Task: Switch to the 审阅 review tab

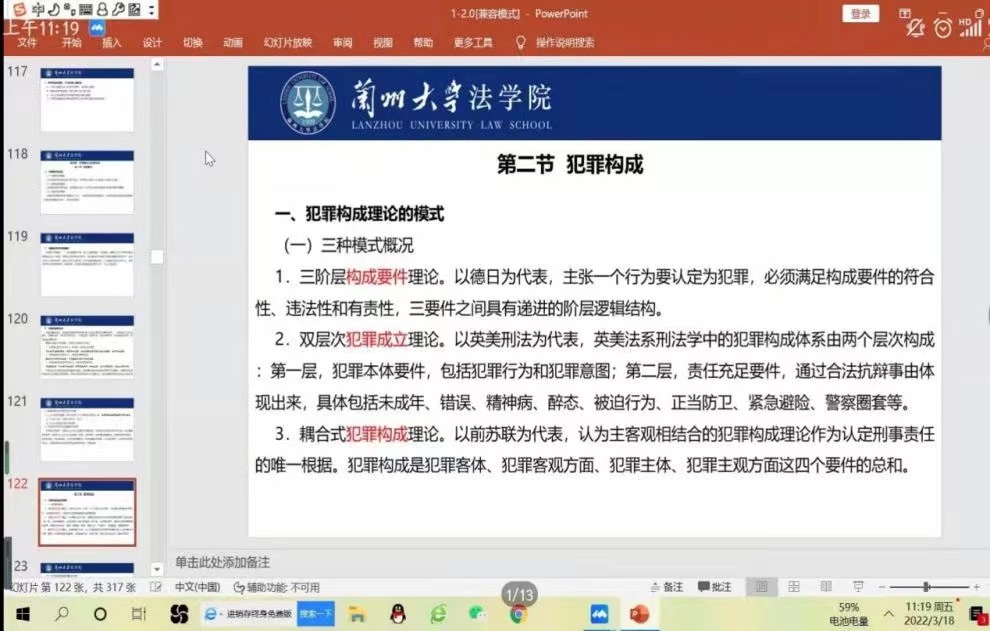Action: [343, 42]
